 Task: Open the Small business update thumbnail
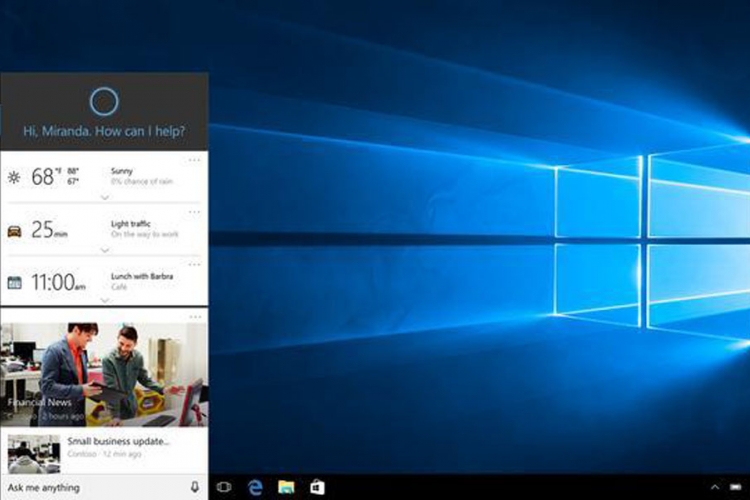pyautogui.click(x=34, y=454)
